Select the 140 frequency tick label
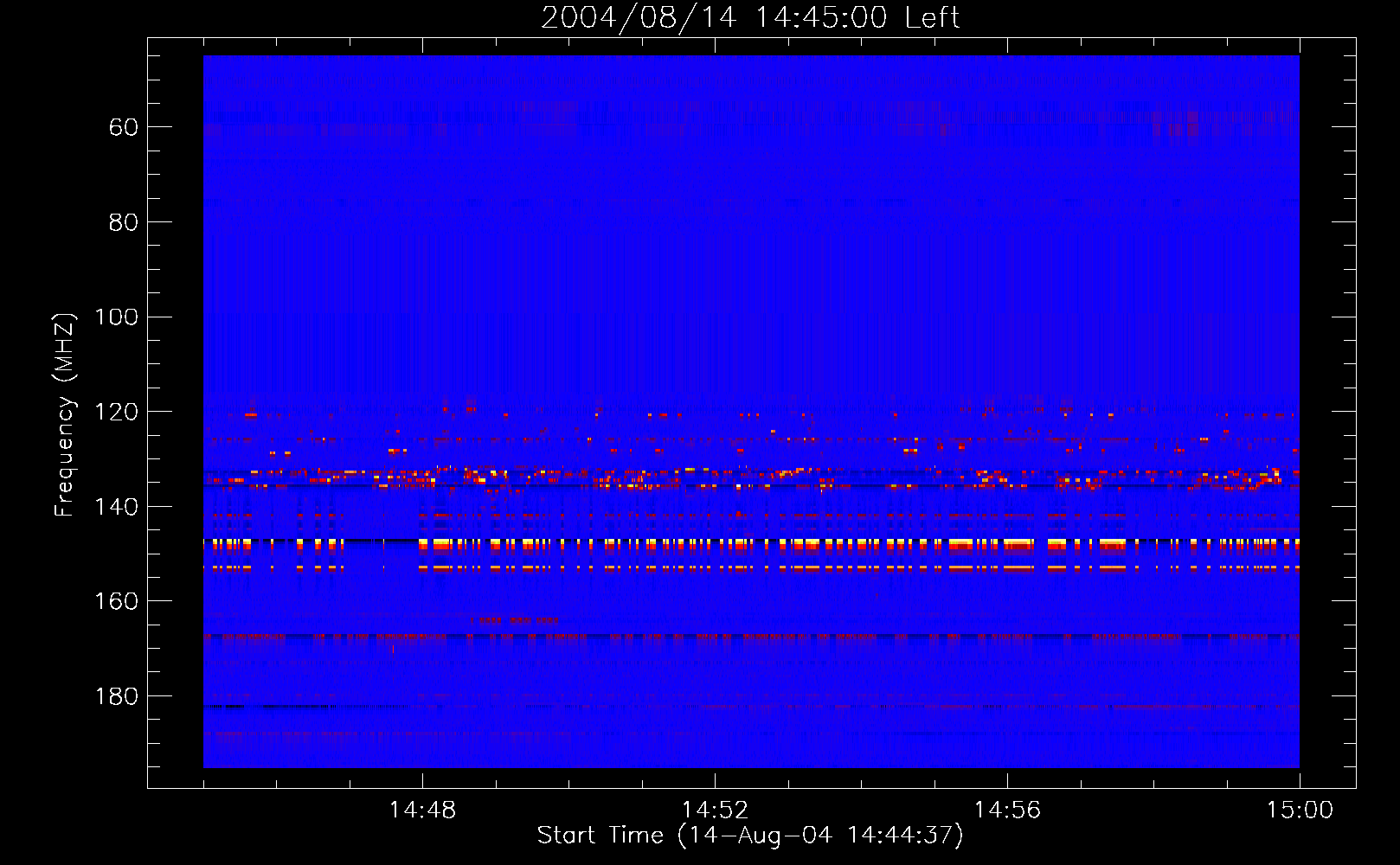The image size is (1400, 865). [117, 507]
